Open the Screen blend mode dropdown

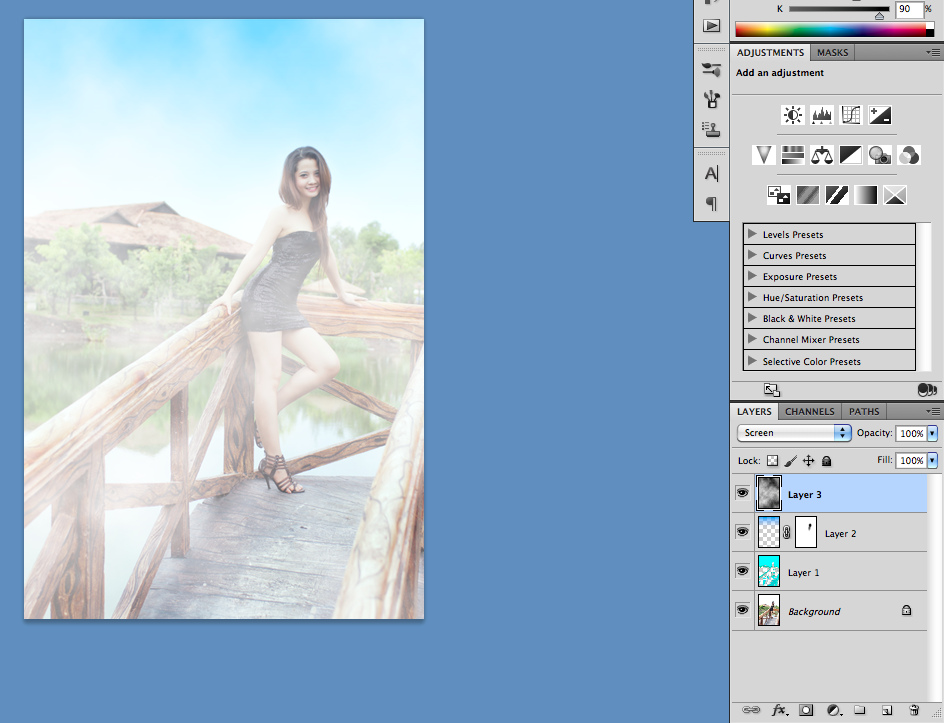(x=794, y=433)
